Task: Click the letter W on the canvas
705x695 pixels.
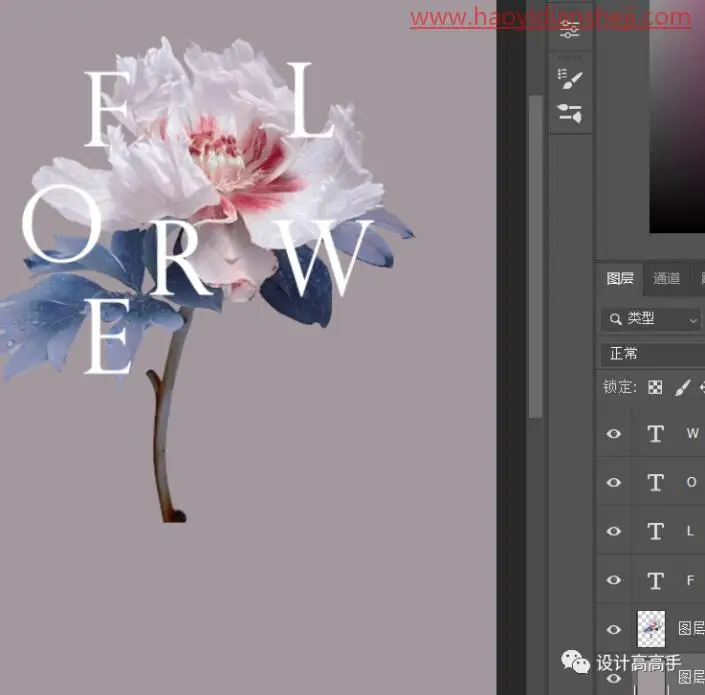Action: tap(325, 258)
